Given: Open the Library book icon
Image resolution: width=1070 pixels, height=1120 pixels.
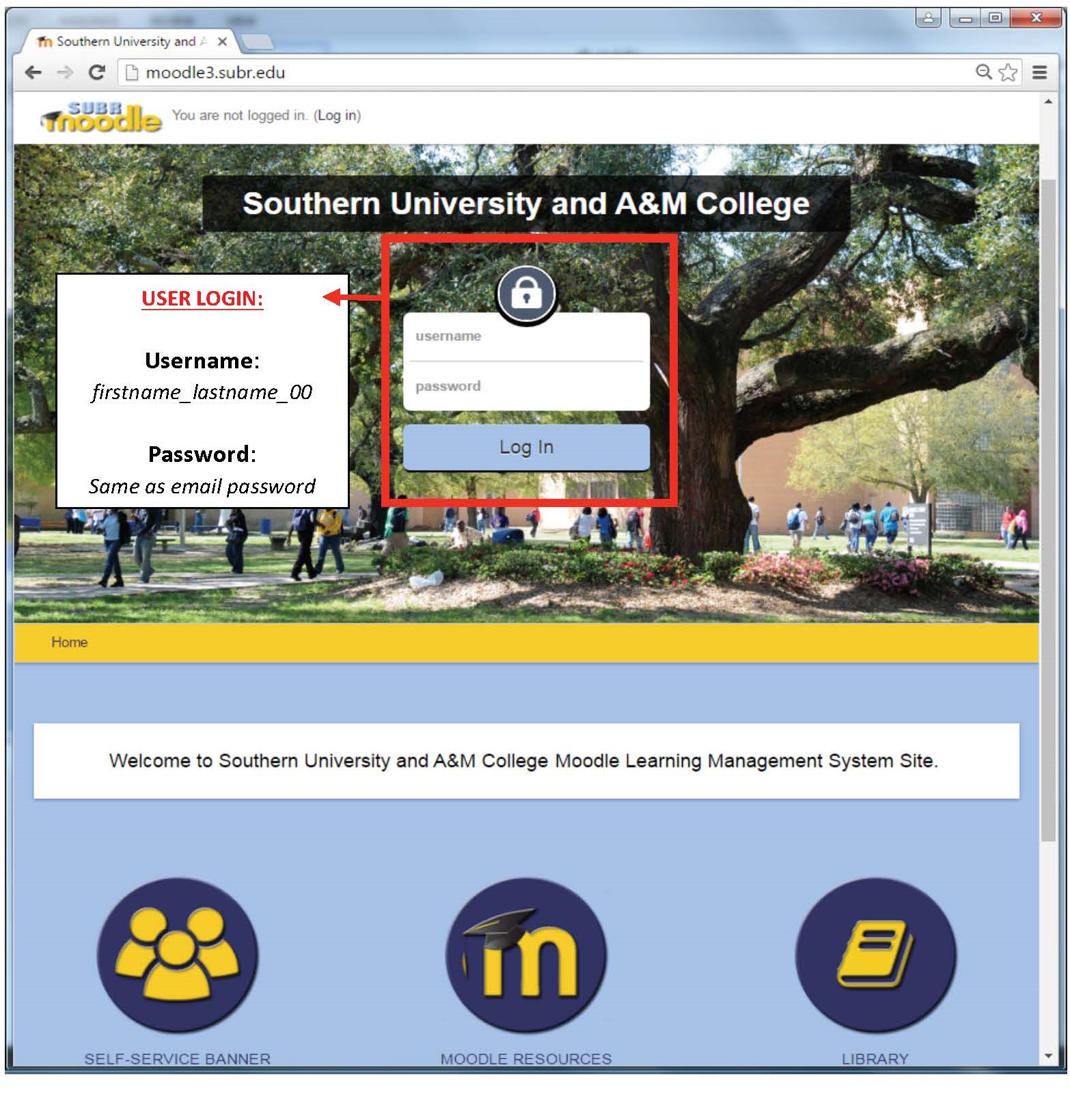Looking at the screenshot, I should click(x=875, y=955).
